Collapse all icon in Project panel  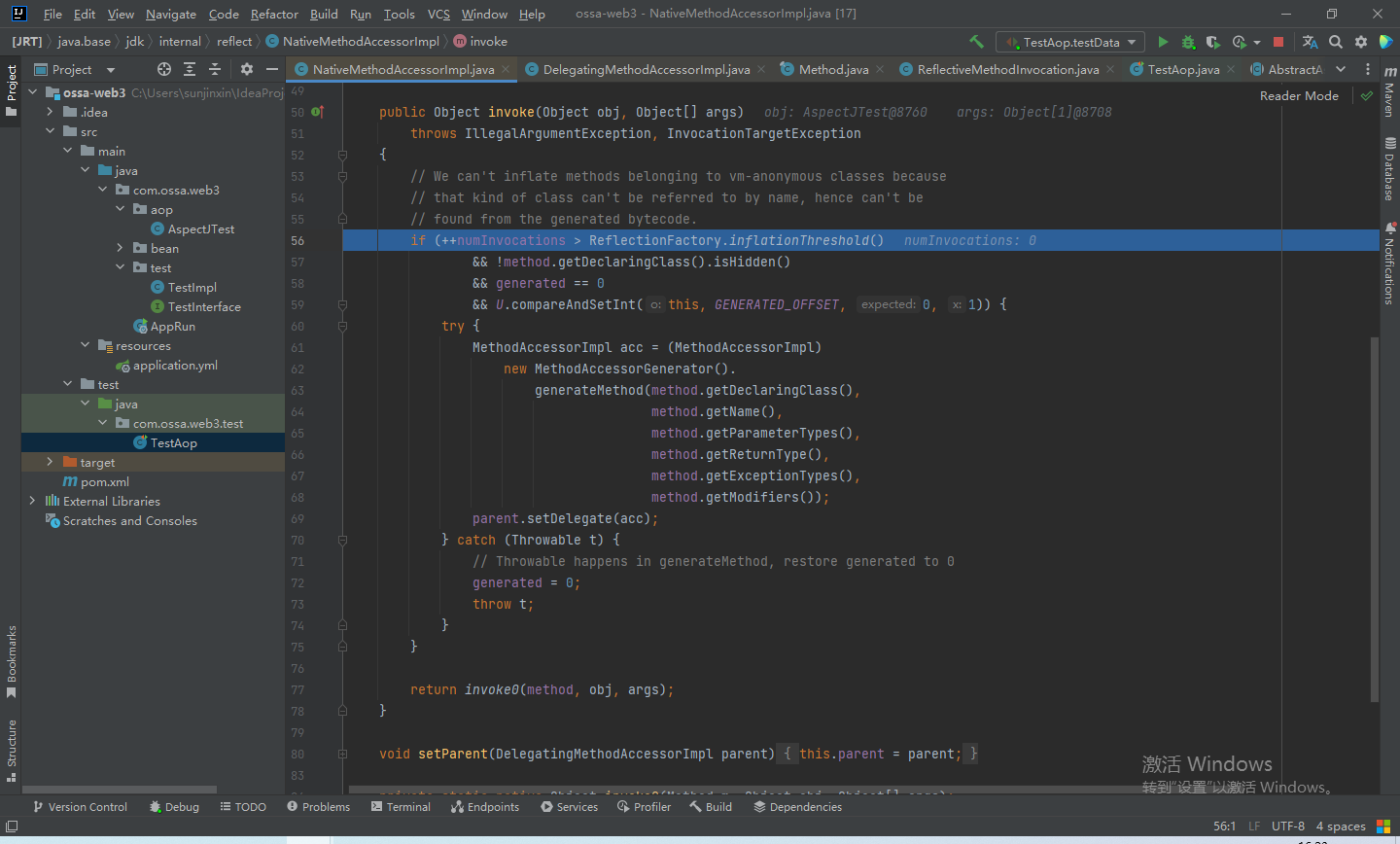(x=215, y=69)
